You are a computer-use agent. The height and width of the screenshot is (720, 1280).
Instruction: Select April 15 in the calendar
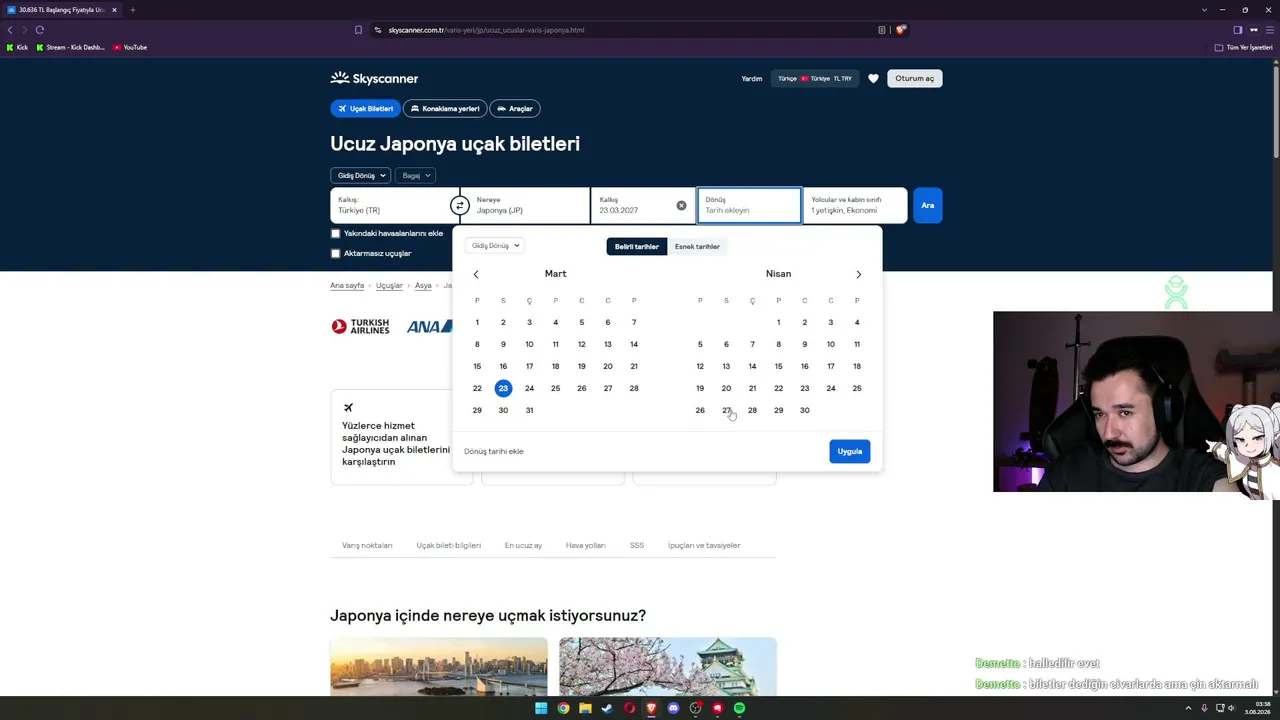point(778,366)
